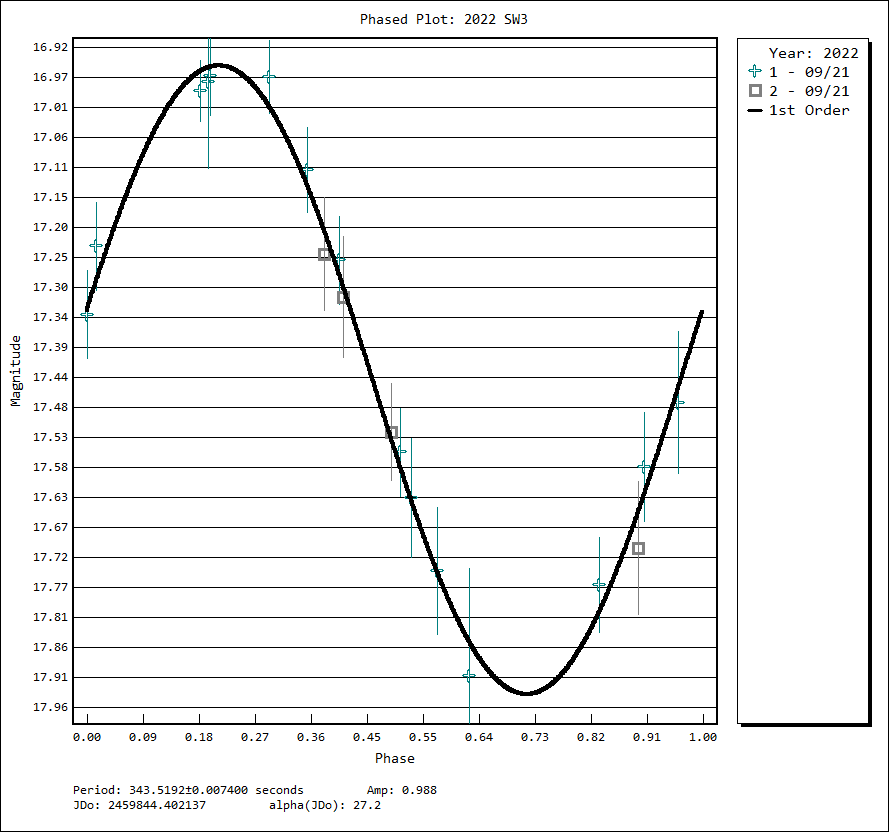Select the 1st Order legend label
Screen dimensions: 889x832
click(x=808, y=110)
